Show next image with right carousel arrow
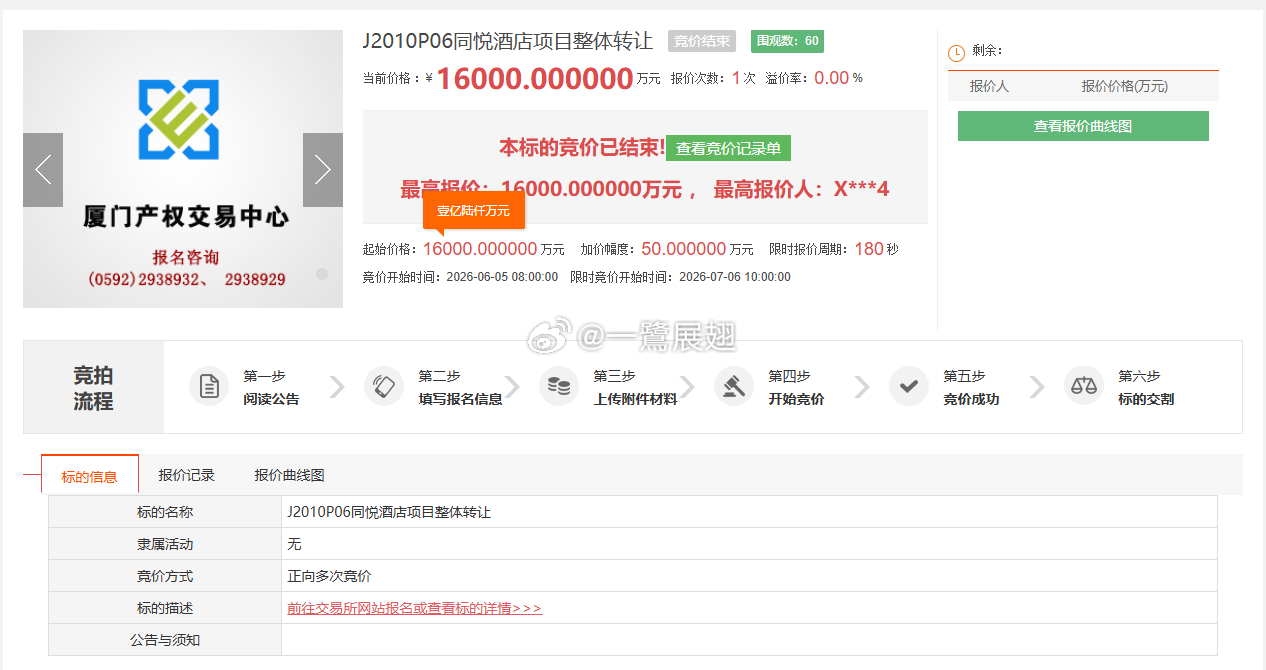 322,170
